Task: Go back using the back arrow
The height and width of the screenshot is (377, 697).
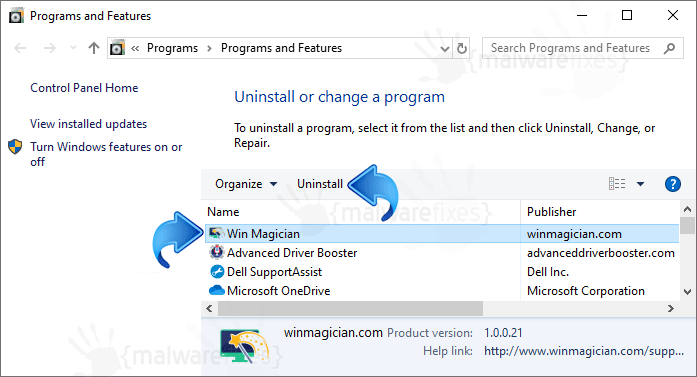Action: [x=20, y=48]
